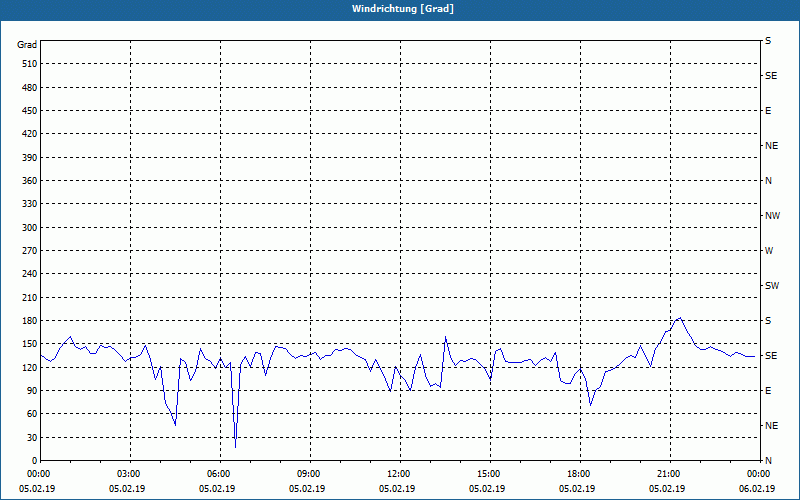
Task: Select the y-axis value '420'
Action: tap(30, 134)
